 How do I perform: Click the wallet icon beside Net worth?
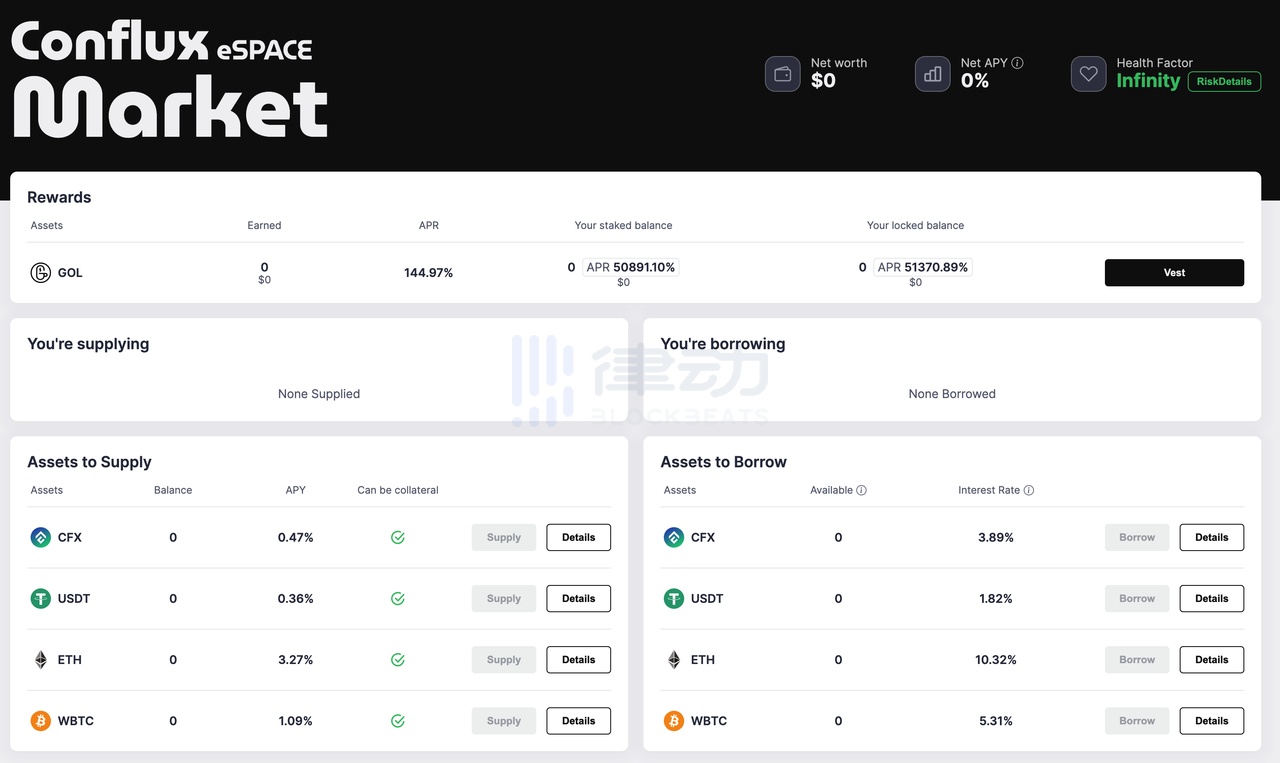click(782, 74)
